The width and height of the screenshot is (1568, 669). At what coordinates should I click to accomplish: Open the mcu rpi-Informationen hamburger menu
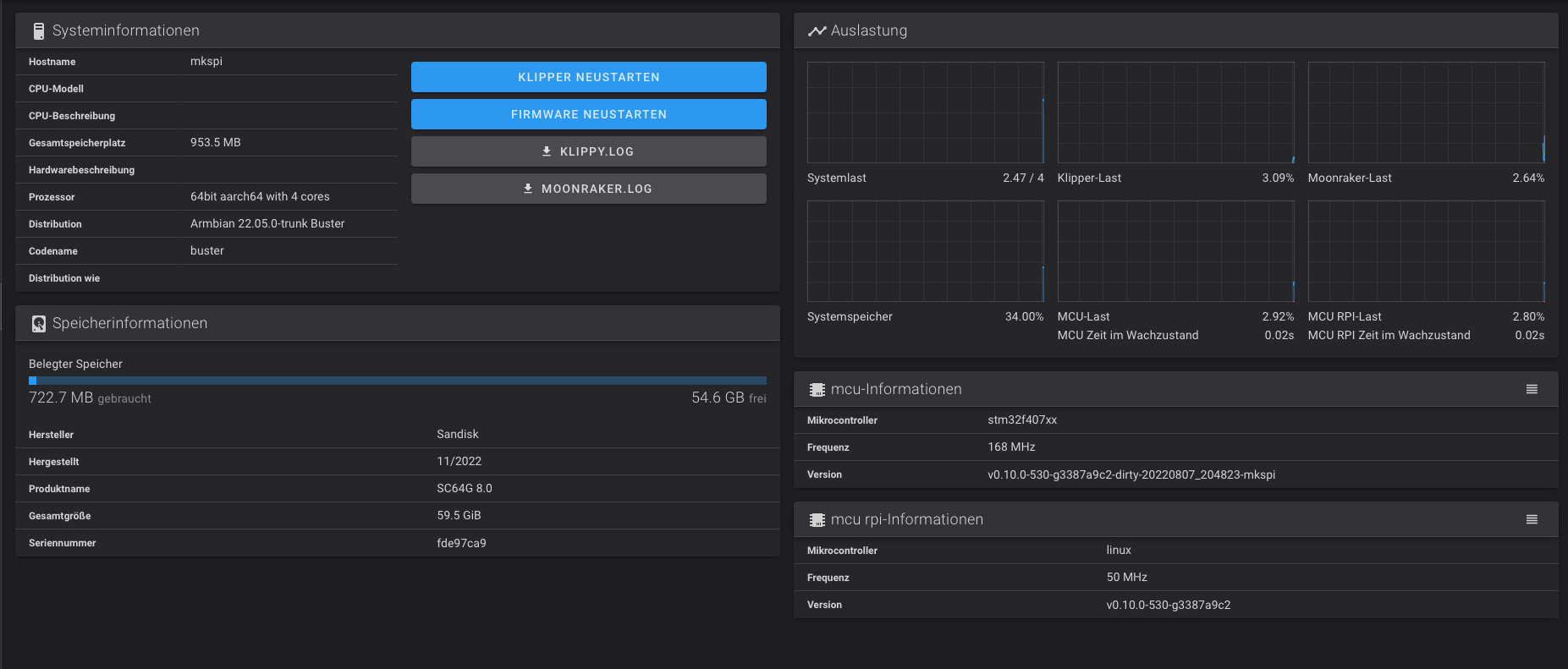[1532, 519]
